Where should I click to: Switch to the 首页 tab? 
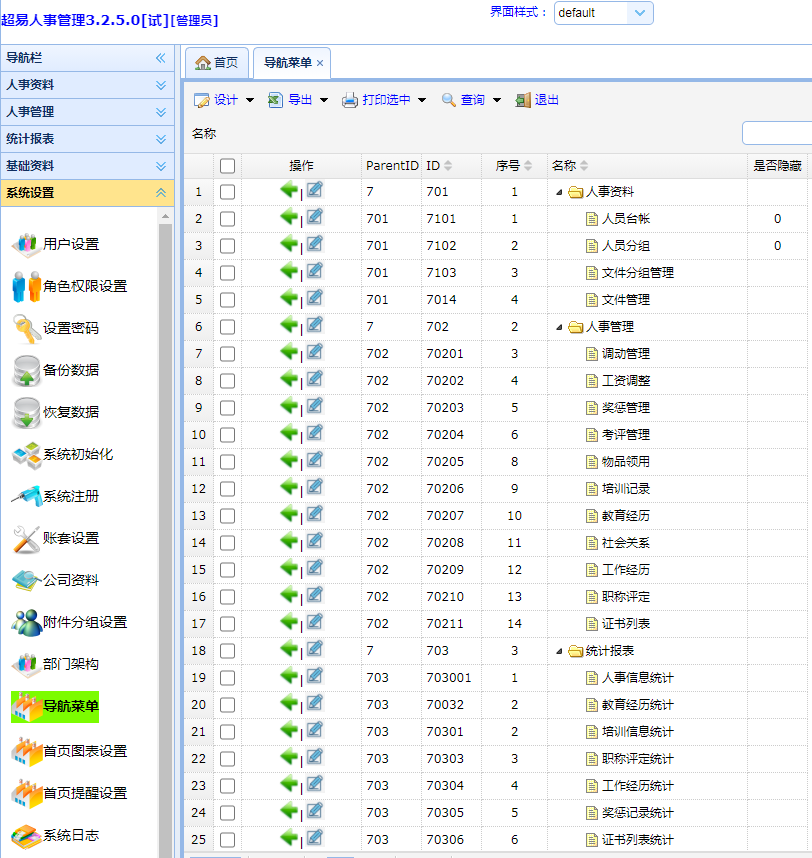(217, 63)
